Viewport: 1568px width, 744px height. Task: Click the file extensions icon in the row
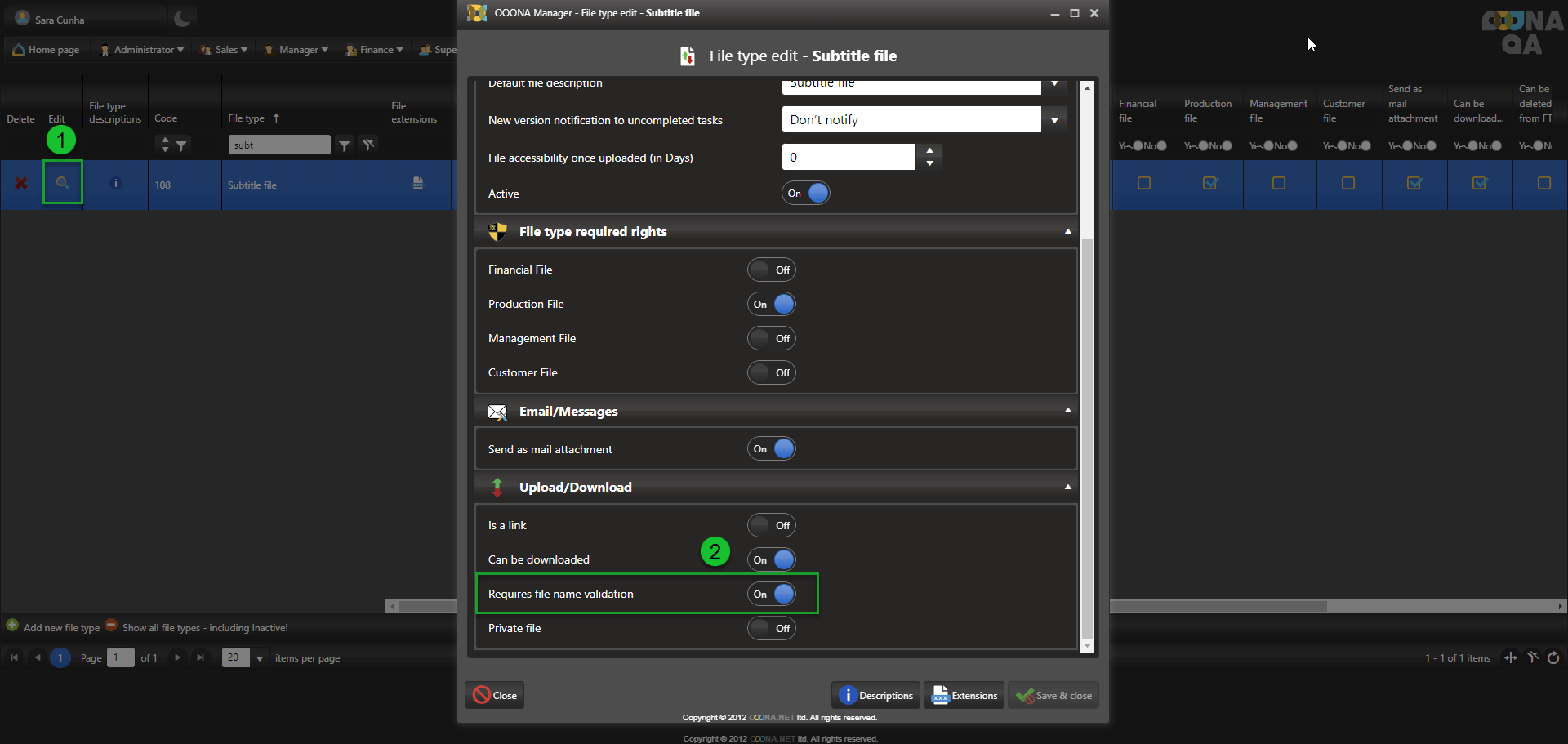point(418,184)
